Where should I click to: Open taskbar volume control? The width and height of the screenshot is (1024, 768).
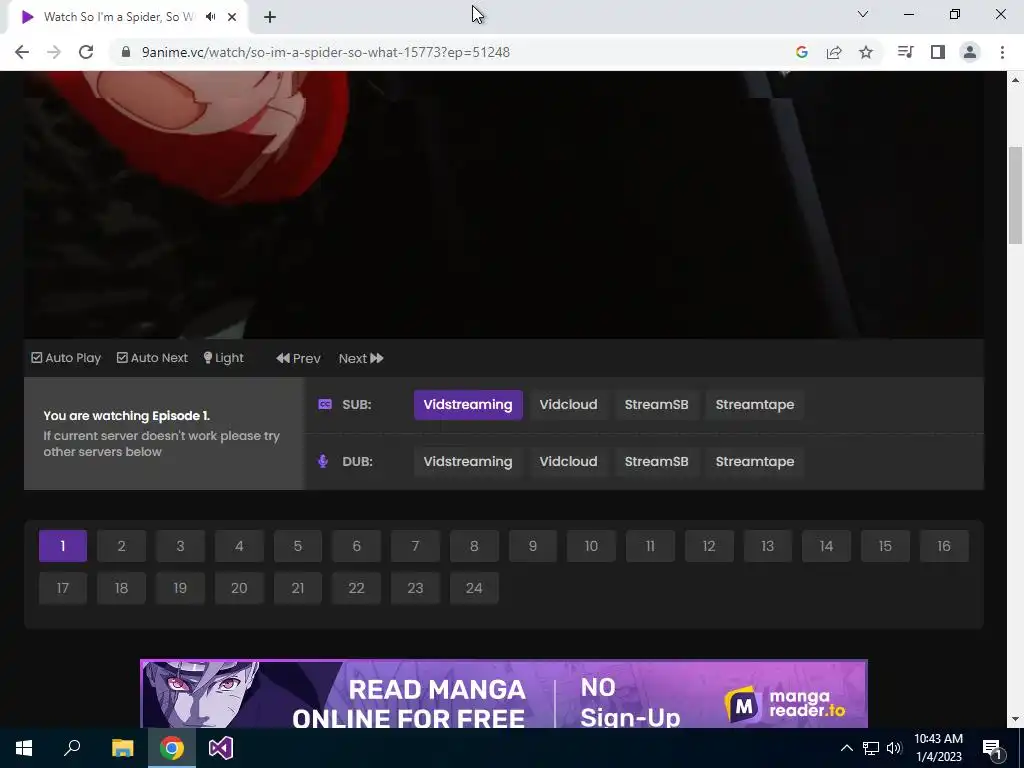(x=894, y=748)
